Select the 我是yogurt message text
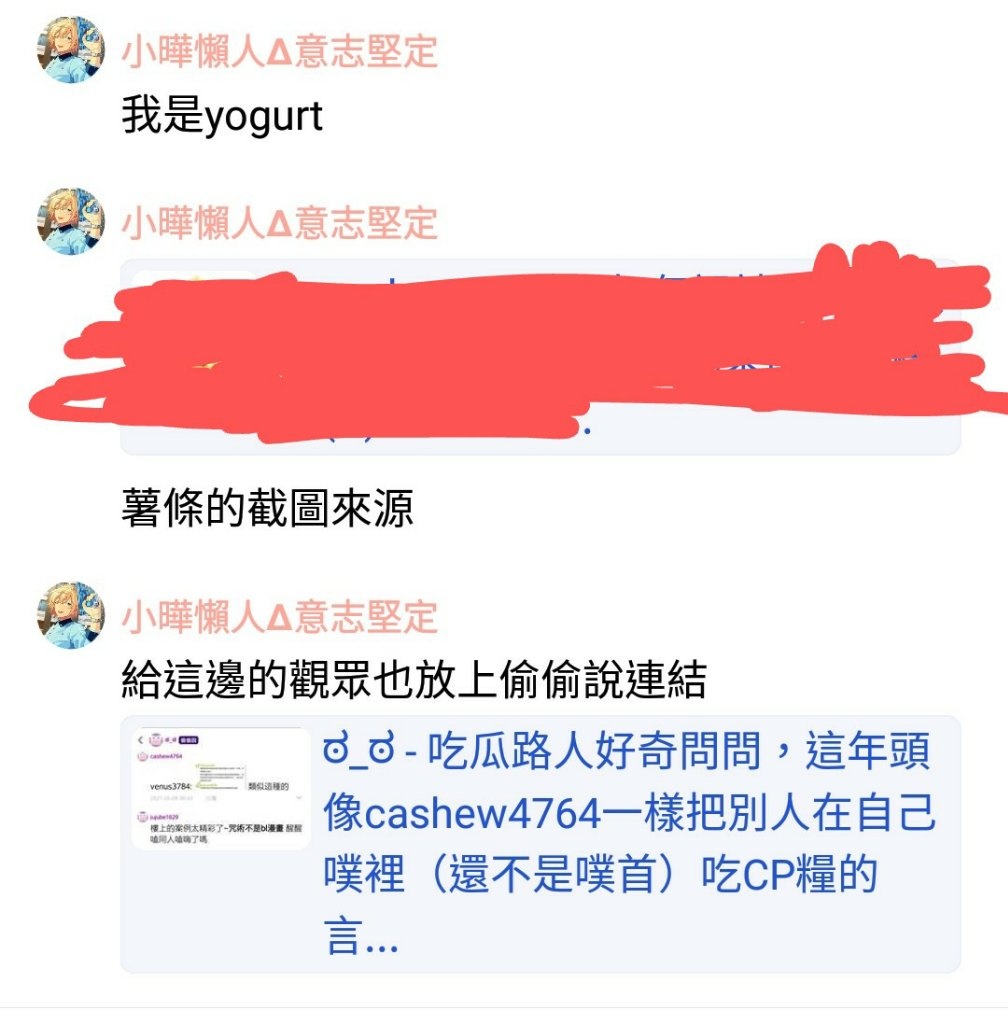 click(222, 117)
